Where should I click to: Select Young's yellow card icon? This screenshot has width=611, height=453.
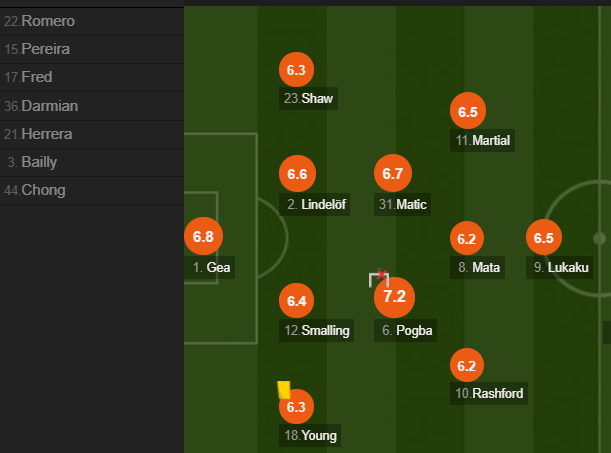pyautogui.click(x=284, y=390)
